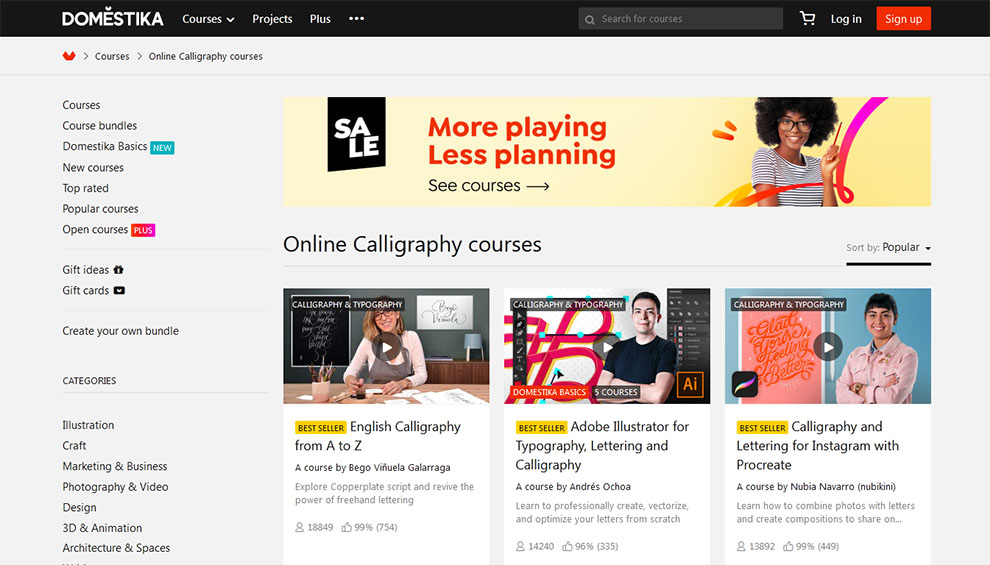Click the thumbs-up icon showing 96% (335)
The height and width of the screenshot is (565, 990).
(568, 546)
